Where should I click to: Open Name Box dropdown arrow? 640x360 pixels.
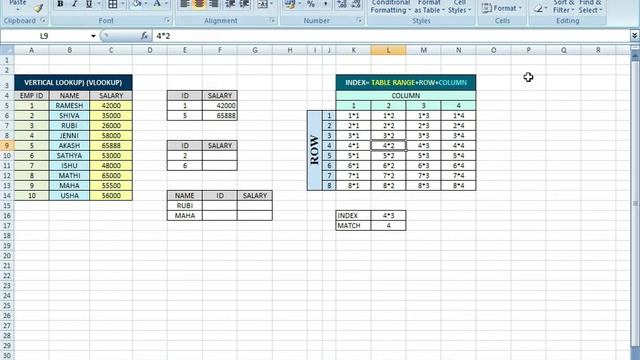[x=93, y=36]
